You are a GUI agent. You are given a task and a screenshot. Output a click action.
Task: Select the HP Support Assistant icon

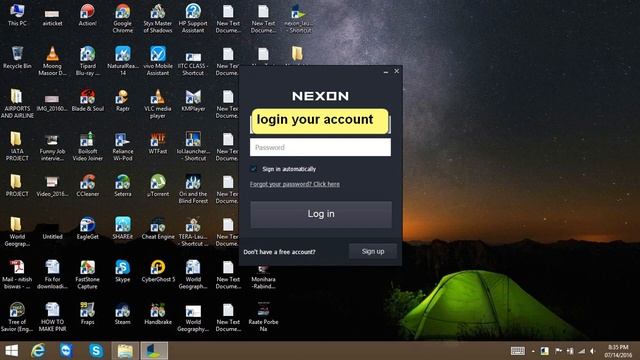pyautogui.click(x=193, y=18)
